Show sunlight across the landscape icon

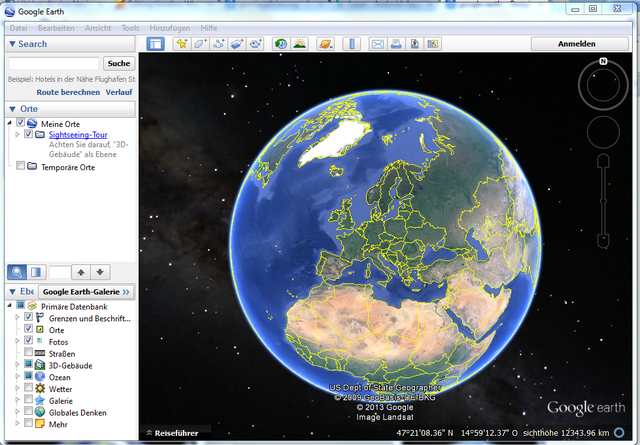[x=300, y=44]
